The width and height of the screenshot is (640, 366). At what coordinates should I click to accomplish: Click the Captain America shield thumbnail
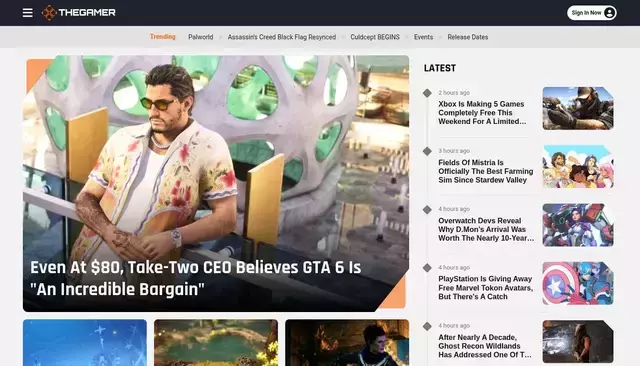pos(578,283)
